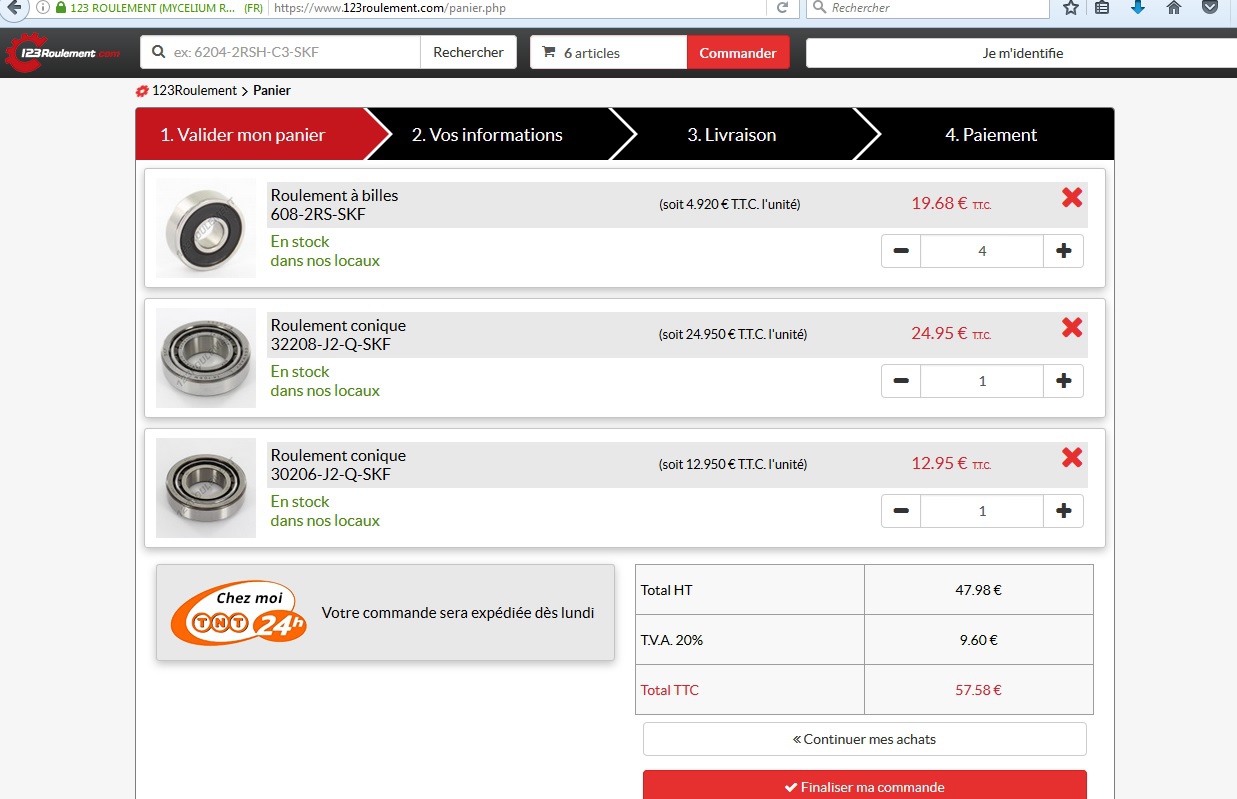Click quantity field of 608-2RS-SKF

coord(982,251)
